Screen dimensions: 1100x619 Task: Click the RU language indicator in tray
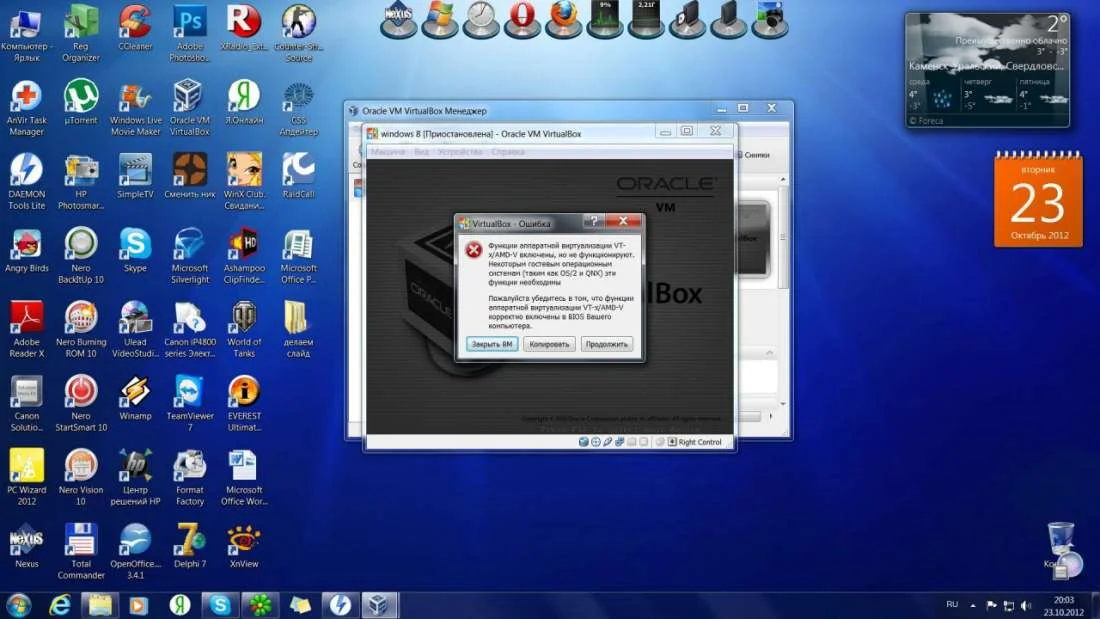952,604
